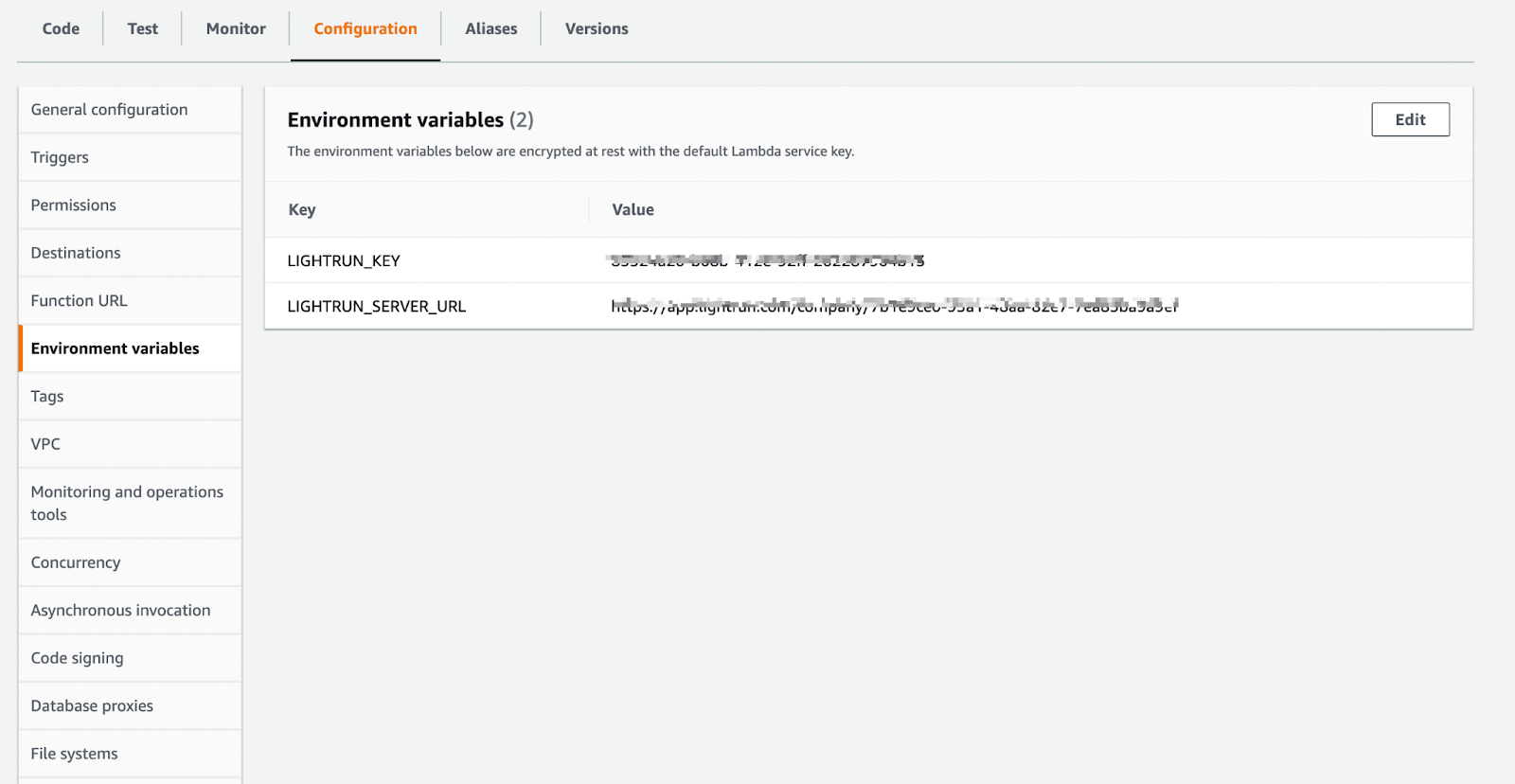This screenshot has width=1515, height=784.
Task: Click the LIGHTRUN_SERVER_URL value field
Action: [894, 306]
